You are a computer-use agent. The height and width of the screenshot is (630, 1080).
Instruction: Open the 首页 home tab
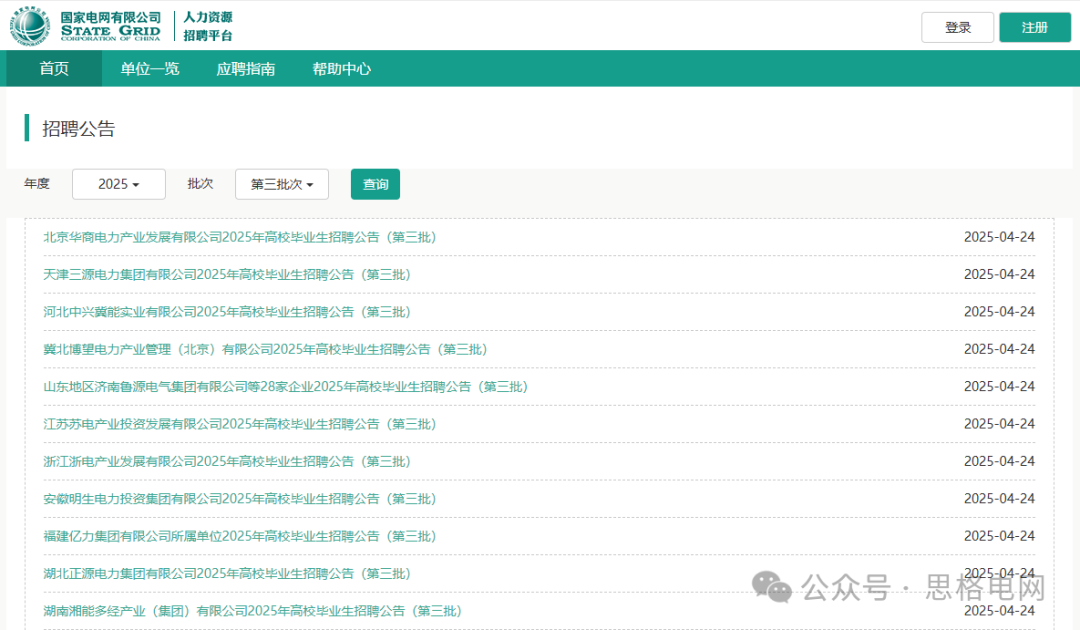[x=54, y=69]
